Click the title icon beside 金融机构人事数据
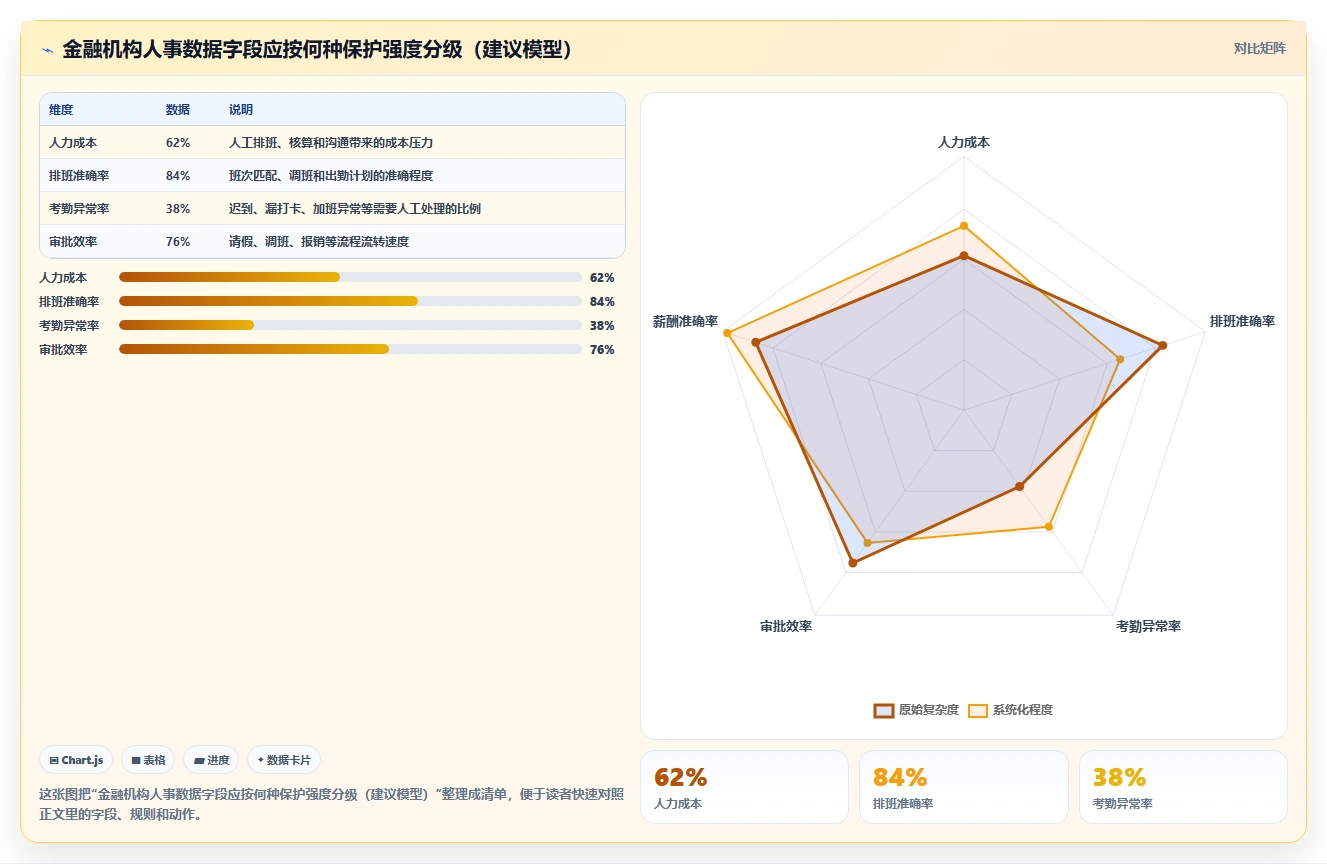Screen dimensions: 1327x864 [47, 49]
